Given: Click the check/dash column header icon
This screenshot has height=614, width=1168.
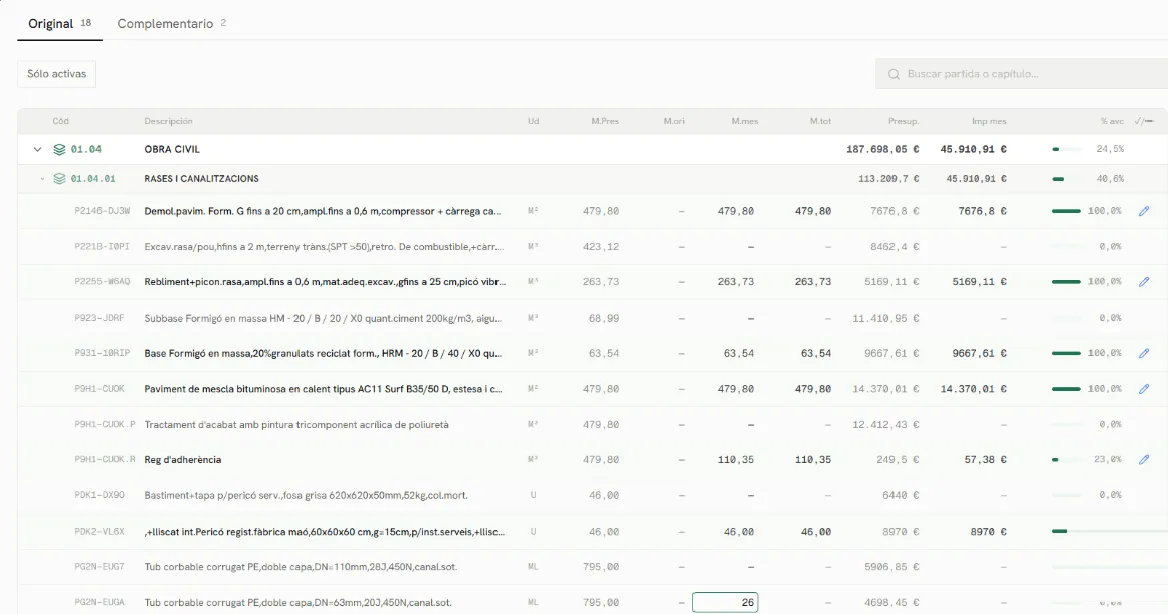Looking at the screenshot, I should pos(1143,121).
